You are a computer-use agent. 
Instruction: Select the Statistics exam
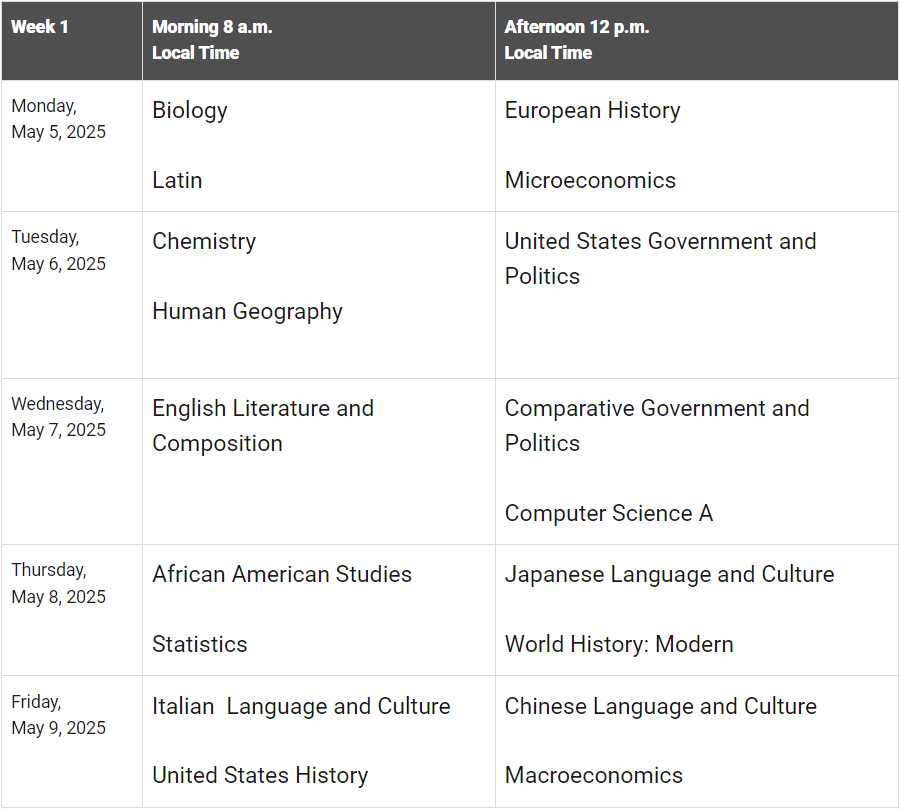pyautogui.click(x=200, y=644)
